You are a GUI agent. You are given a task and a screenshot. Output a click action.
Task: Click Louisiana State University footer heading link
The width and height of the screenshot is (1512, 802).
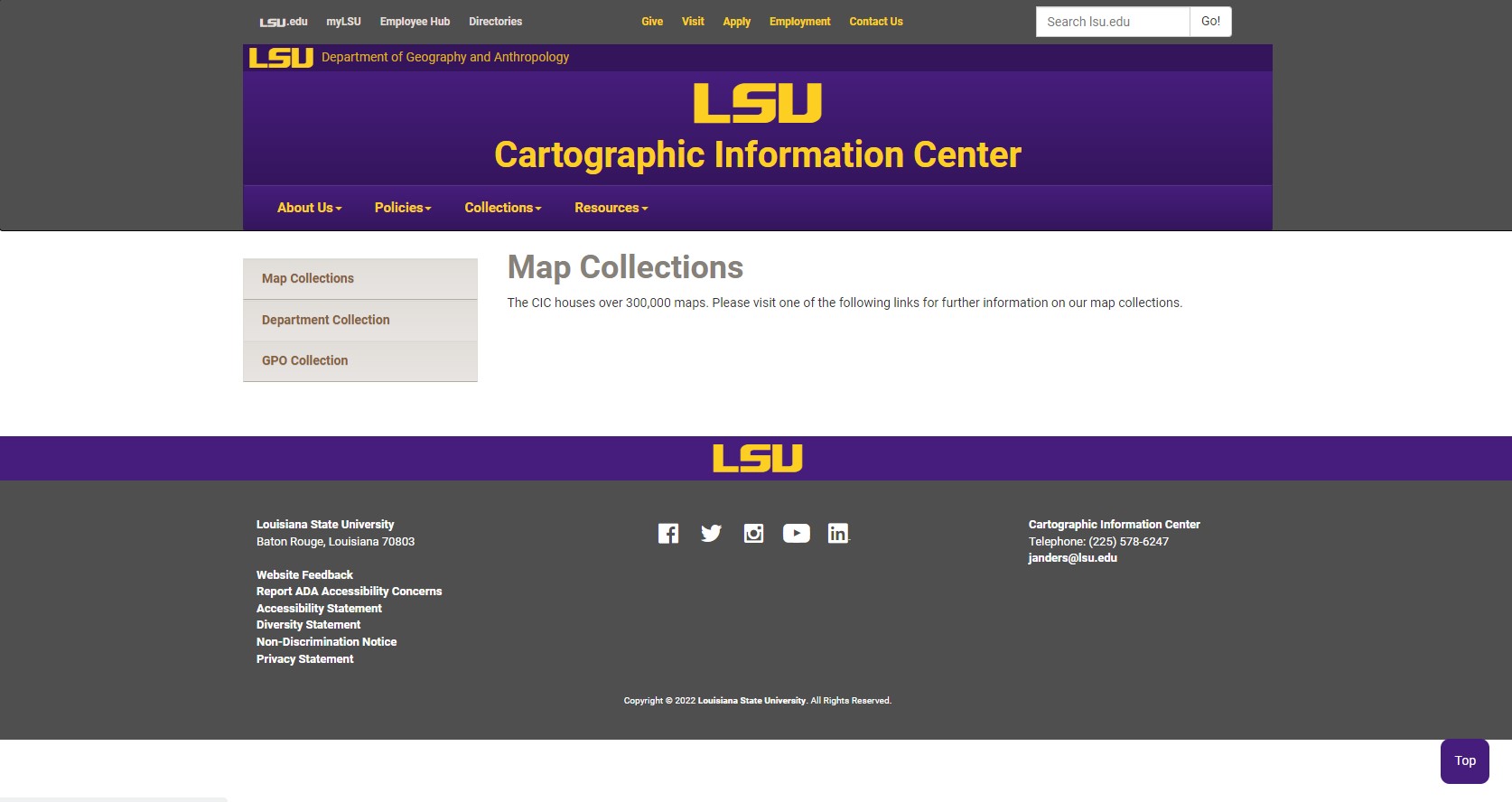point(325,525)
